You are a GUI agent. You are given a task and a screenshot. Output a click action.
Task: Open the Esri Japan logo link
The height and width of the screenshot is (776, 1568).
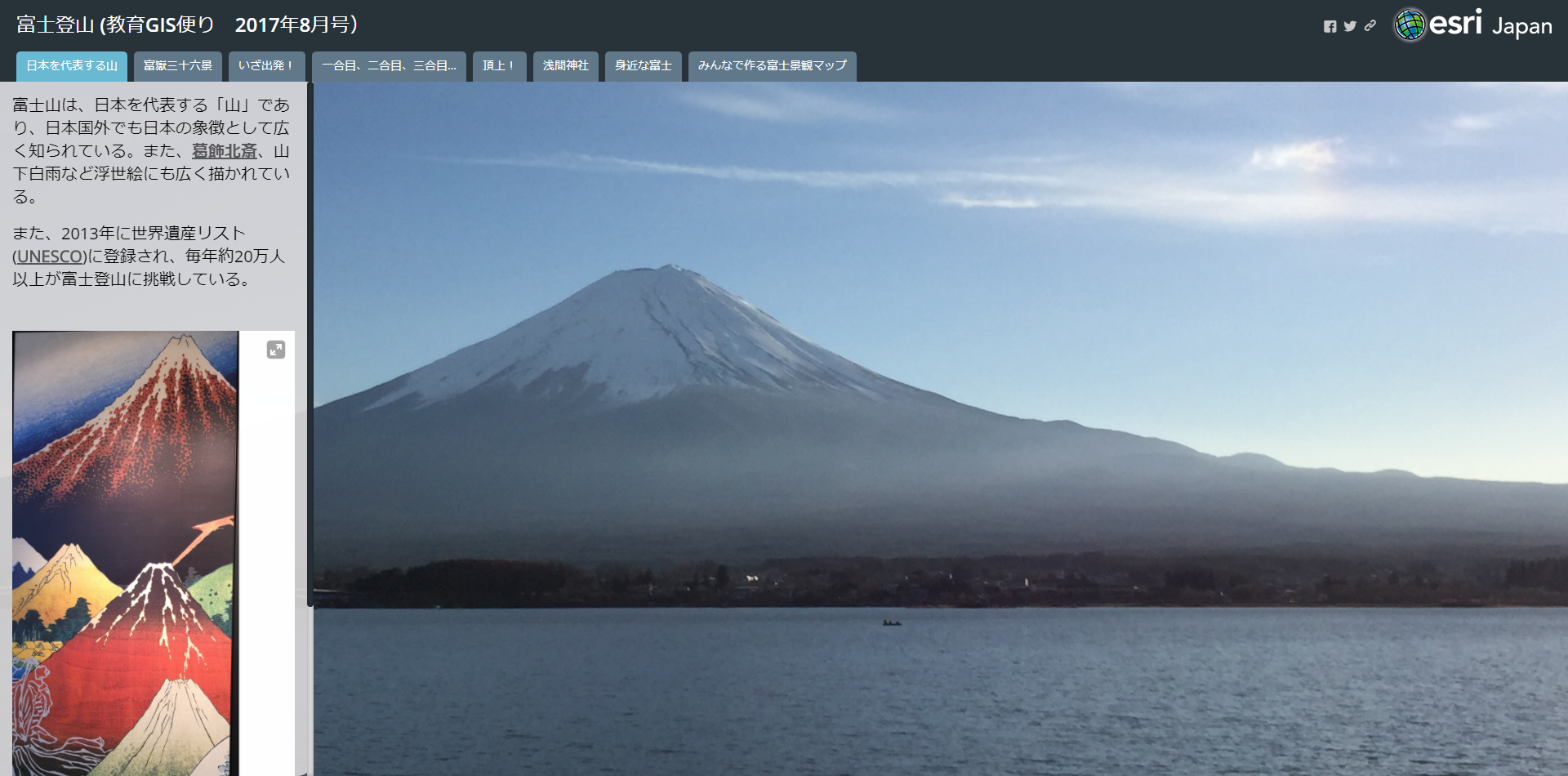(1472, 25)
